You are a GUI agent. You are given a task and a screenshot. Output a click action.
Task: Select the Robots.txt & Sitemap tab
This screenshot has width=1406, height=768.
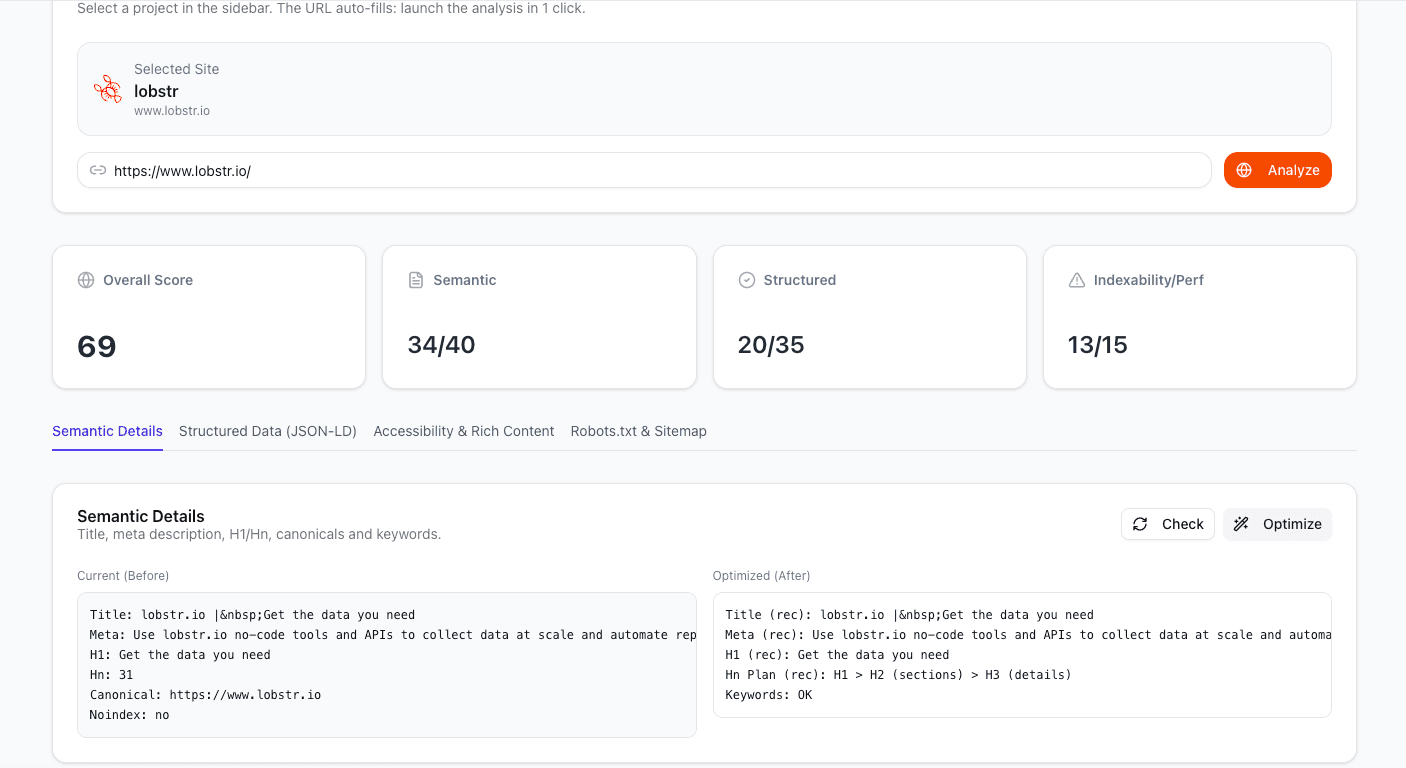point(638,431)
